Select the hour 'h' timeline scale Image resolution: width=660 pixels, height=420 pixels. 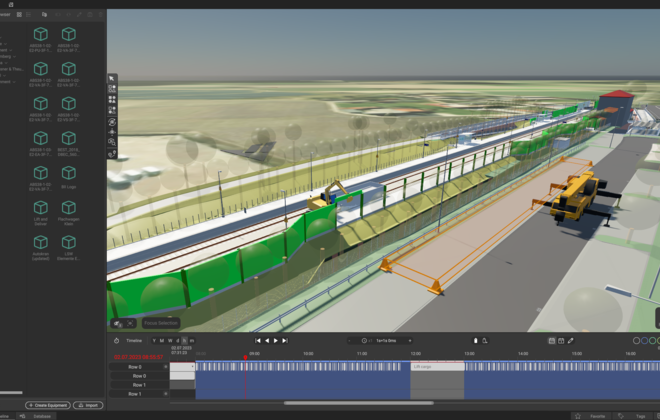tap(186, 340)
